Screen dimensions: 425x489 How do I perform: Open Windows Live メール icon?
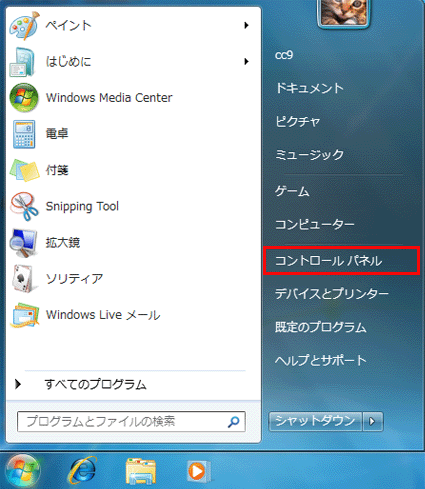pos(25,315)
